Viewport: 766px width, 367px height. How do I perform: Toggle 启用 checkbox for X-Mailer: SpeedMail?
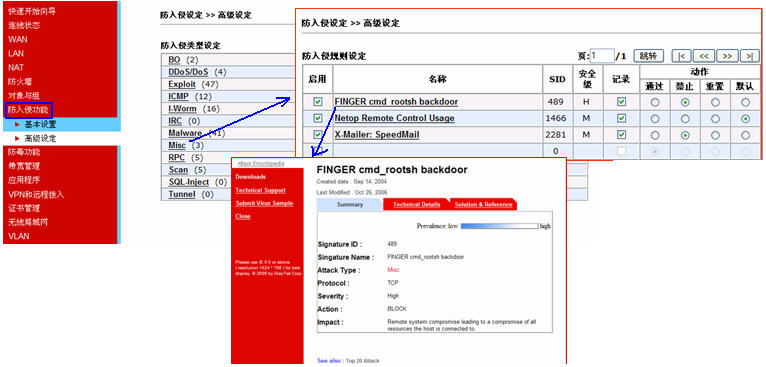pos(318,134)
